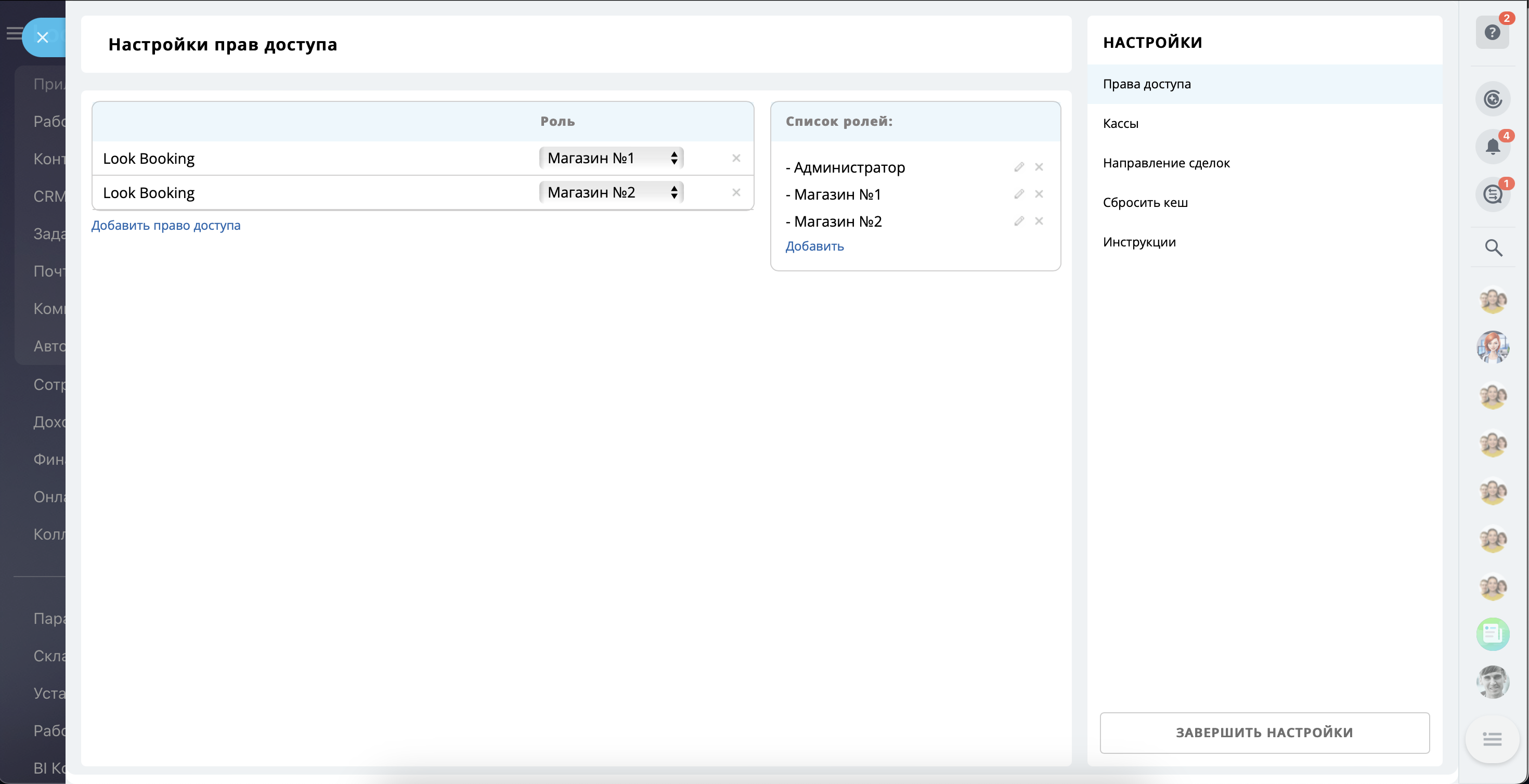Open the chat messages icon with badge
1529x784 pixels.
[1492, 194]
